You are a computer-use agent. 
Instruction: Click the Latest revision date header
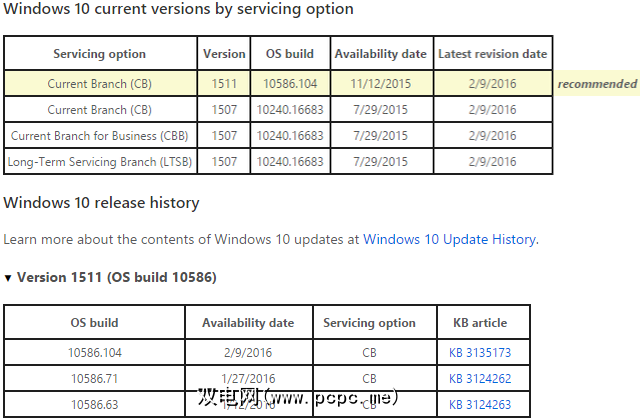click(491, 54)
